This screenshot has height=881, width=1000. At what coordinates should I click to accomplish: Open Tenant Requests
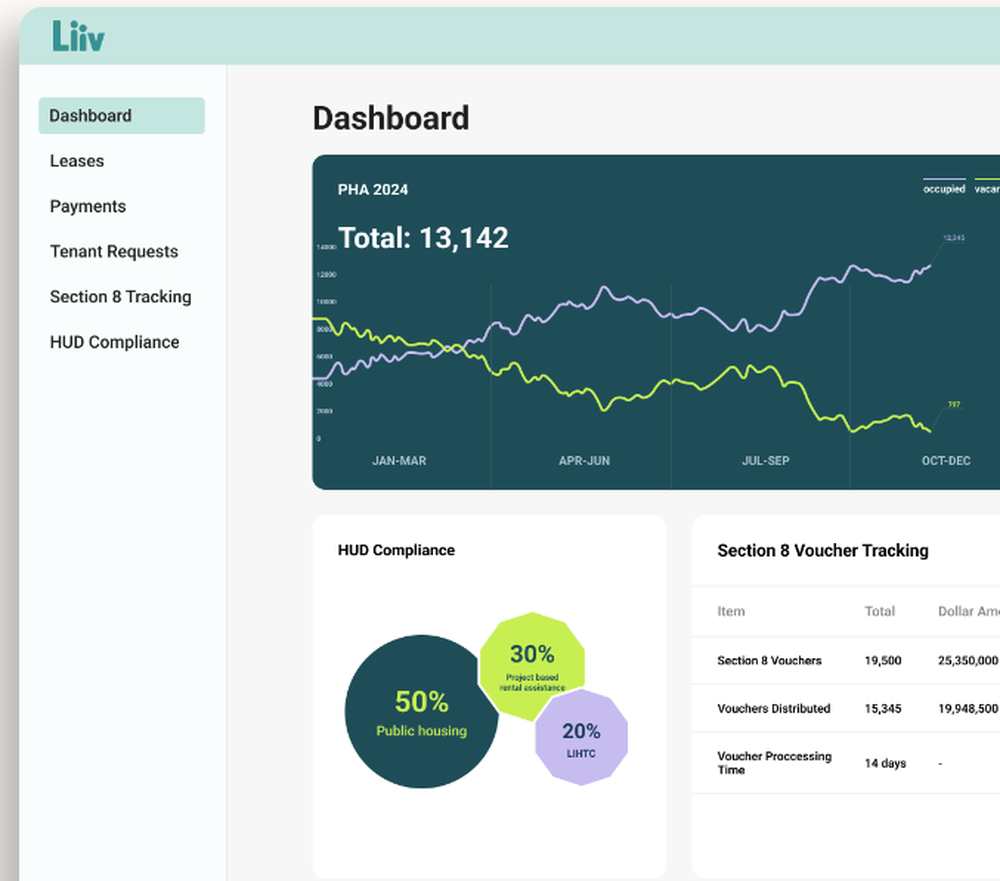click(114, 251)
